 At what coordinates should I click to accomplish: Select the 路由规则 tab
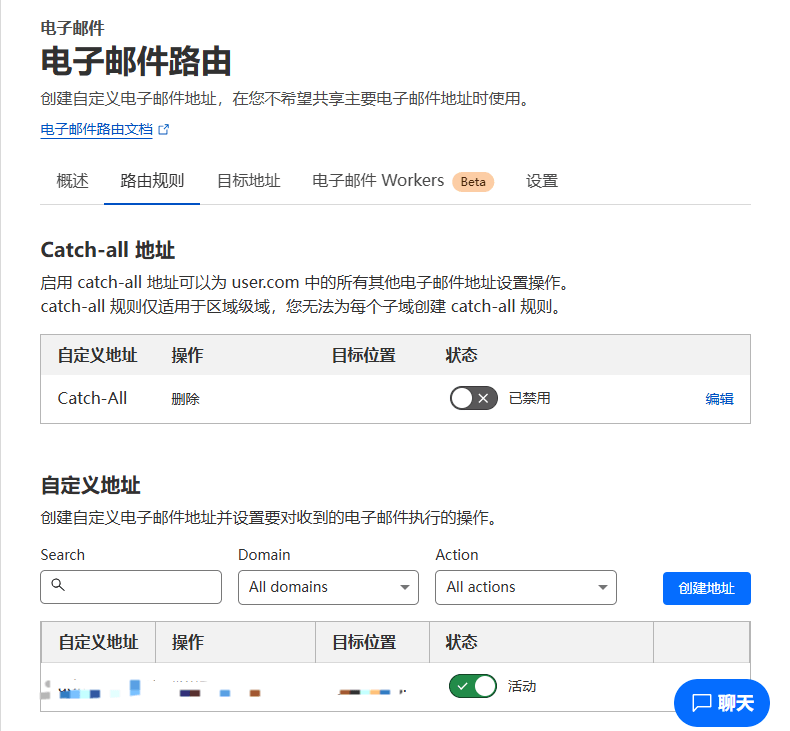click(x=152, y=181)
